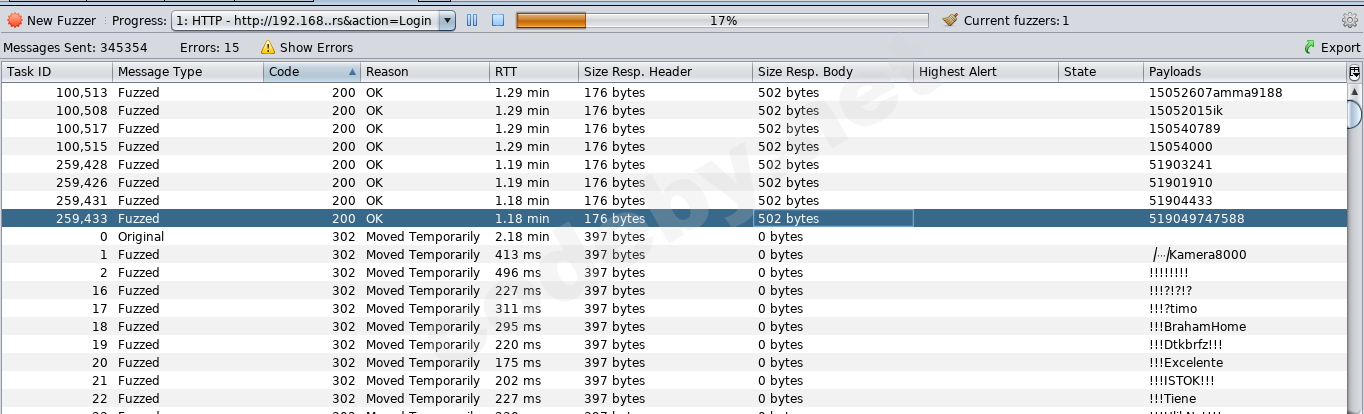Sort the table by Task ID
Image resolution: width=1364 pixels, height=414 pixels.
pos(56,72)
